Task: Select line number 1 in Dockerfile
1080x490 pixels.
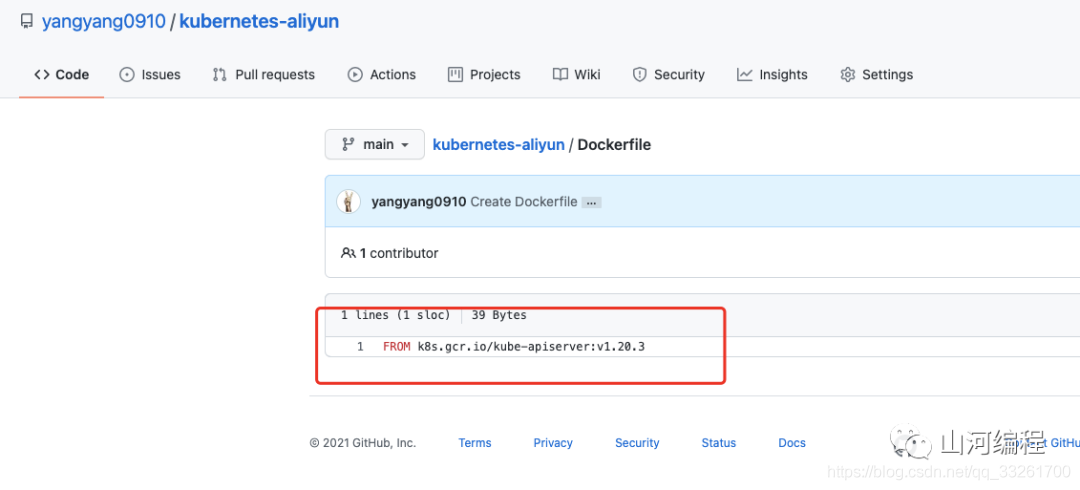Action: (360, 347)
